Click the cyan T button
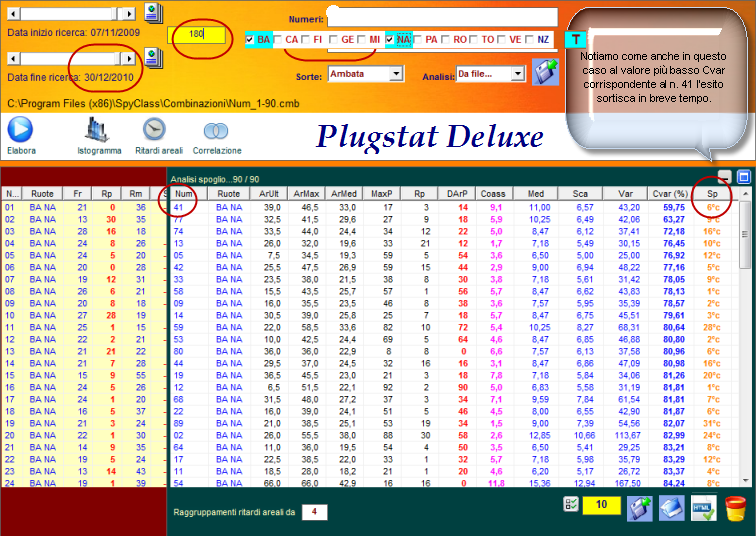This screenshot has height=536, width=756. pos(575,40)
